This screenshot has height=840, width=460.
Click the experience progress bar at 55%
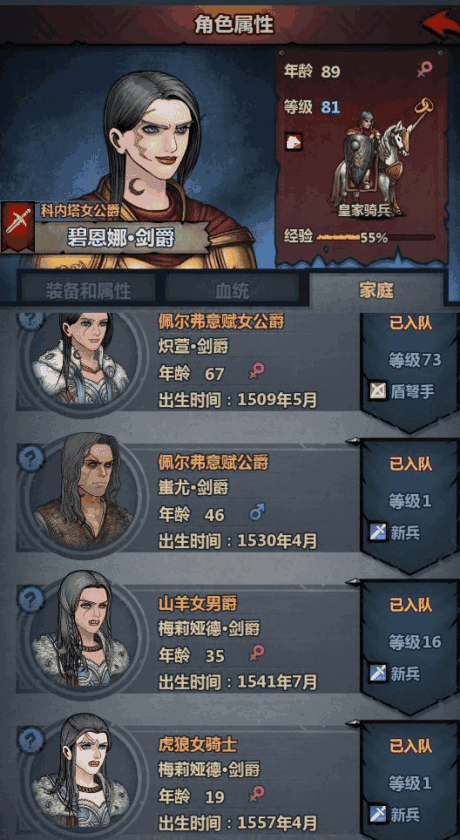click(375, 237)
